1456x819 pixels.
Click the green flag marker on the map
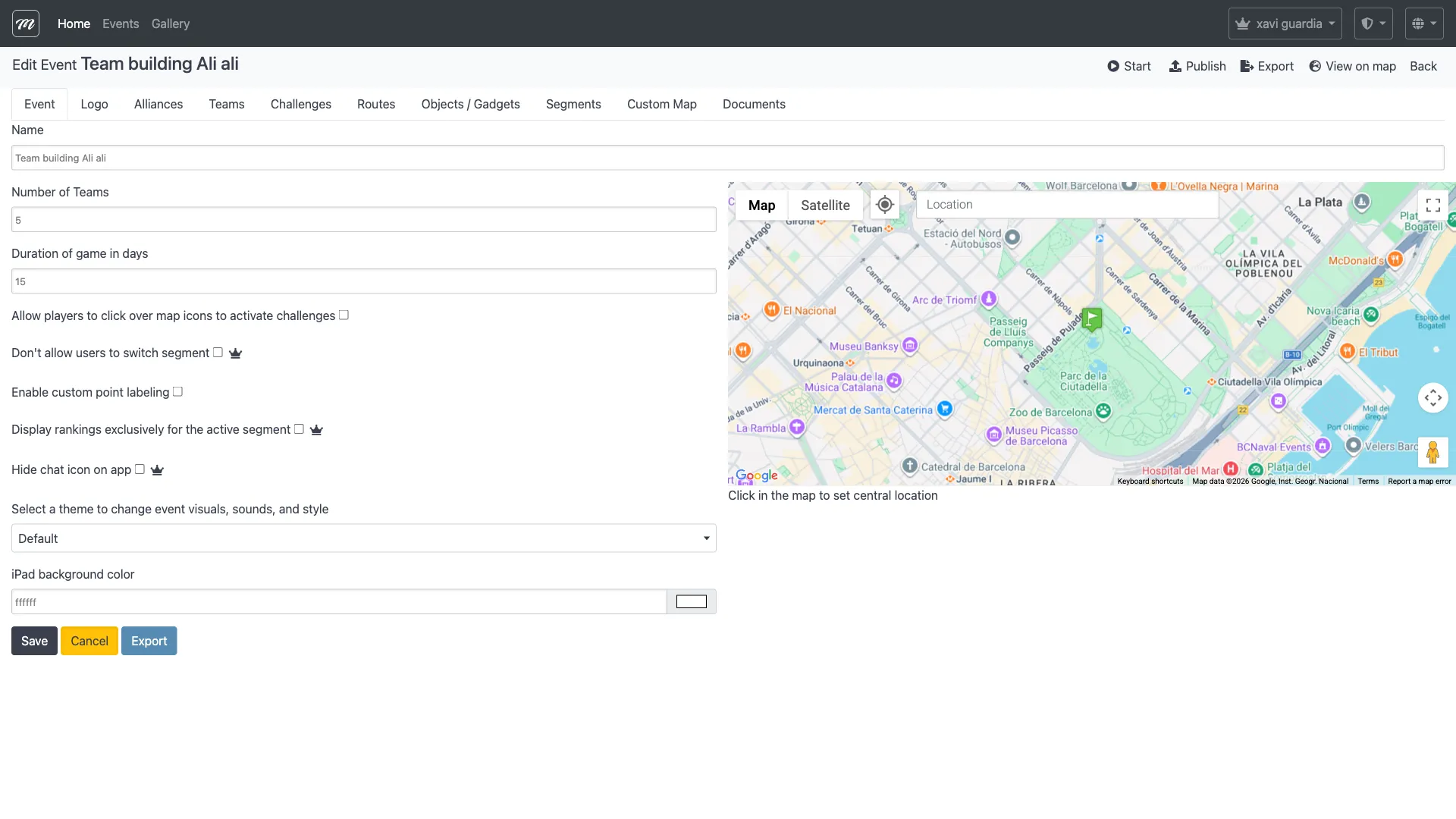coord(1091,319)
